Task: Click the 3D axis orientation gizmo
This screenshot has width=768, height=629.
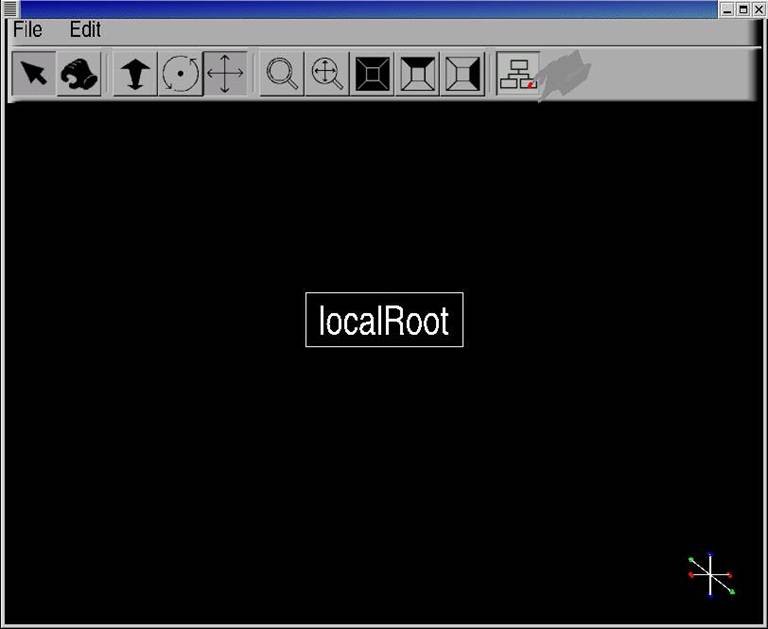Action: coord(711,574)
